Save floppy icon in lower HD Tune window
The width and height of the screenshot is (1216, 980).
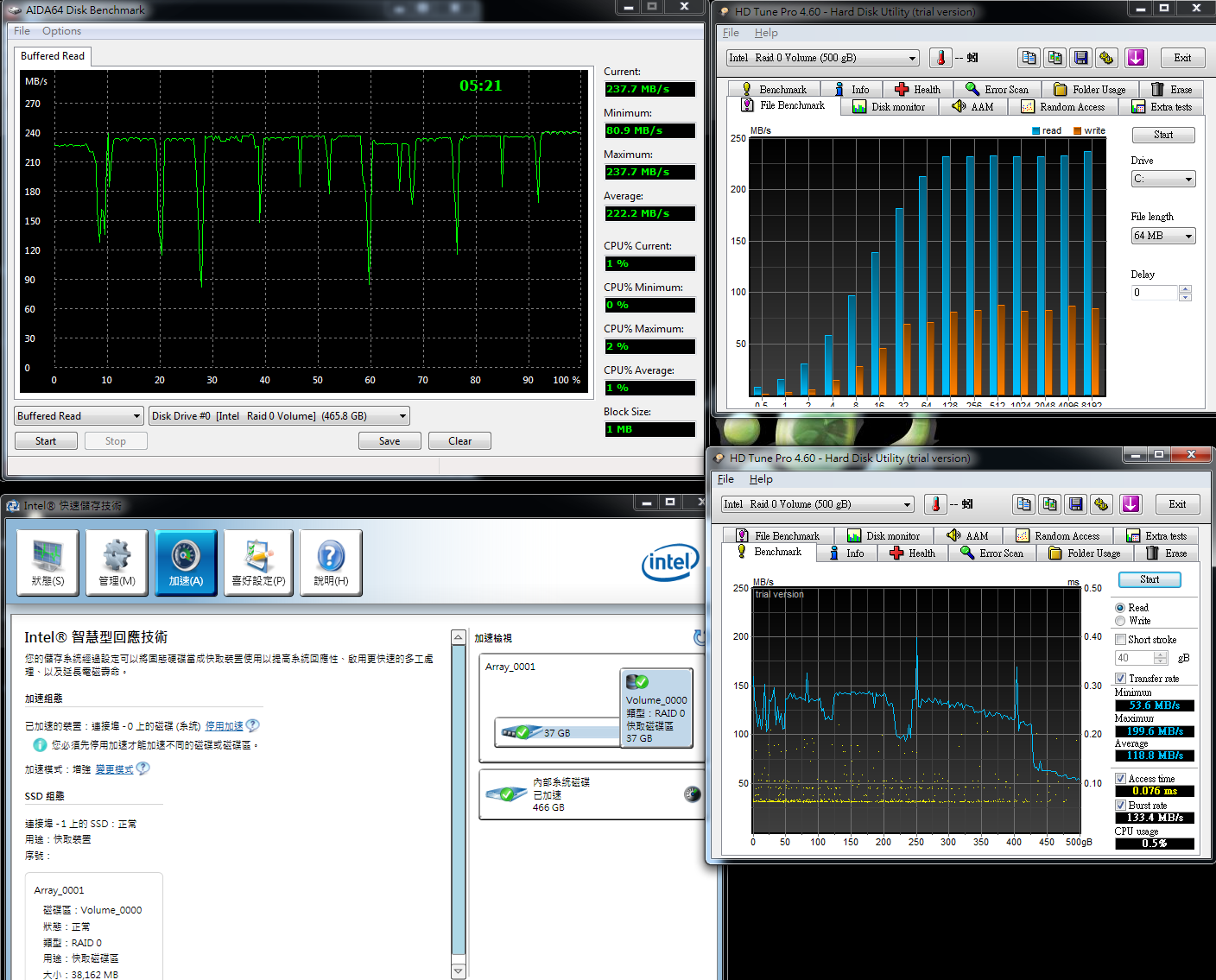point(1075,504)
